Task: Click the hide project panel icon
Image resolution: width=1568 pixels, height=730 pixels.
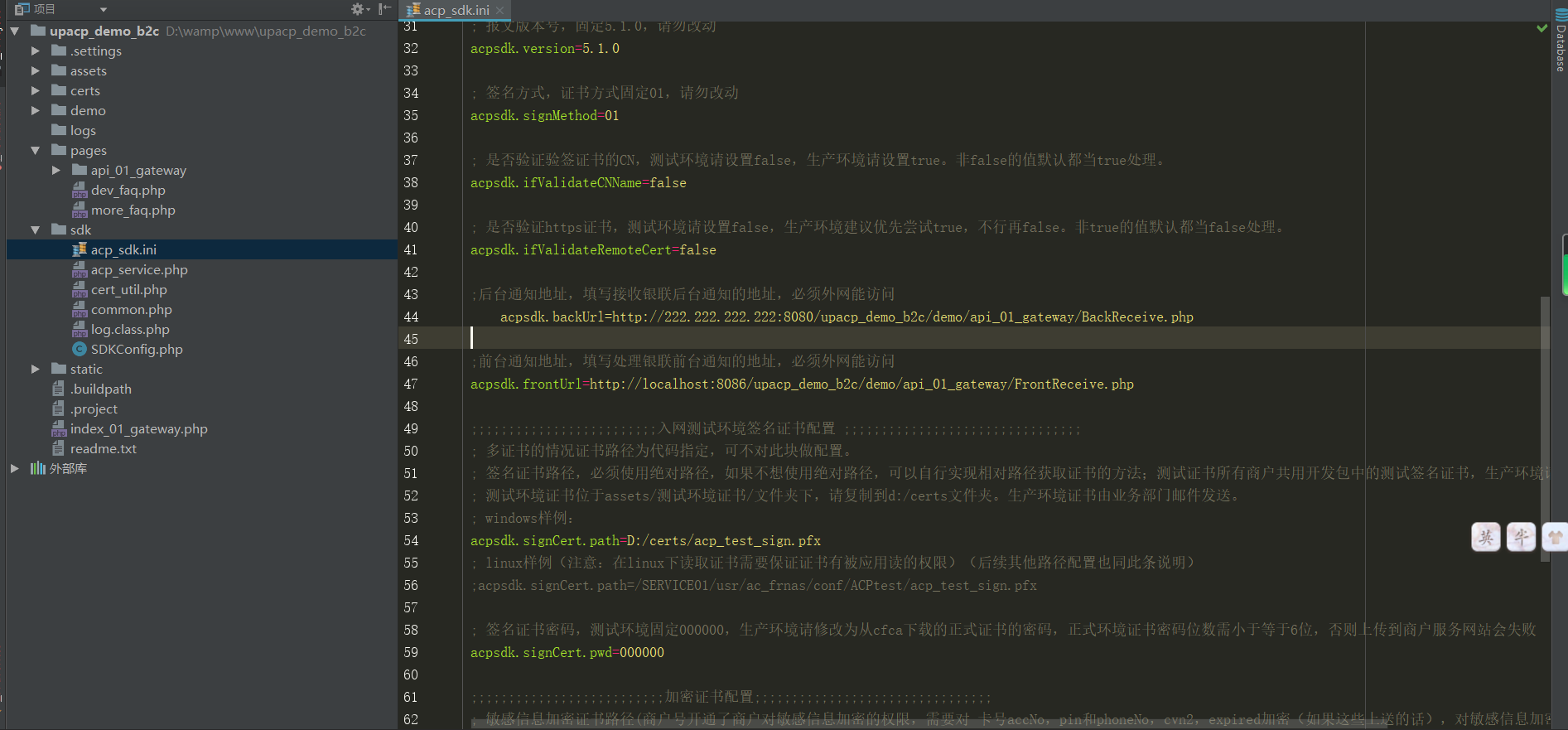Action: pyautogui.click(x=384, y=9)
